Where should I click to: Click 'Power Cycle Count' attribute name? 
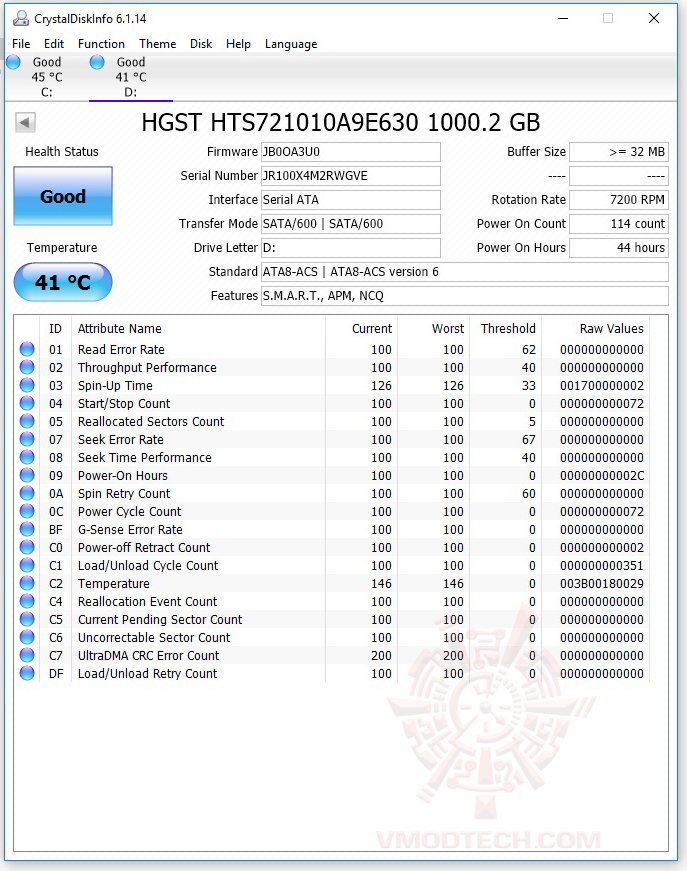(x=129, y=512)
